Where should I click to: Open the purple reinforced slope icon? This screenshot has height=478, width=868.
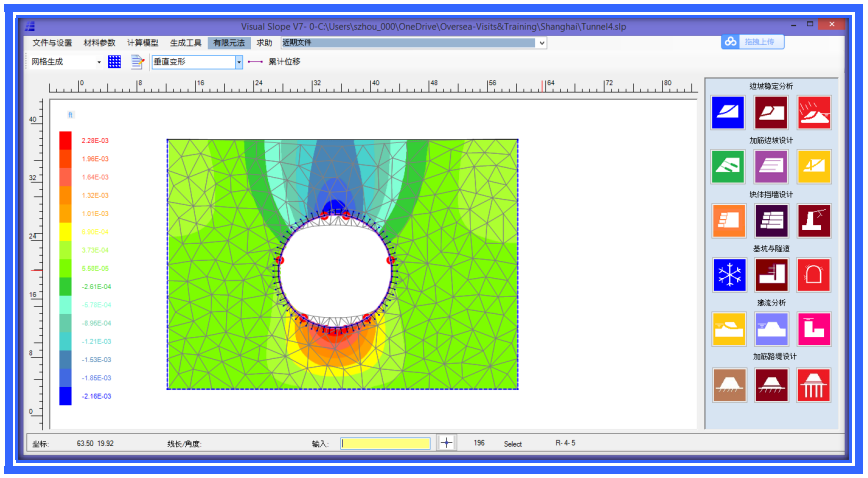pos(771,166)
